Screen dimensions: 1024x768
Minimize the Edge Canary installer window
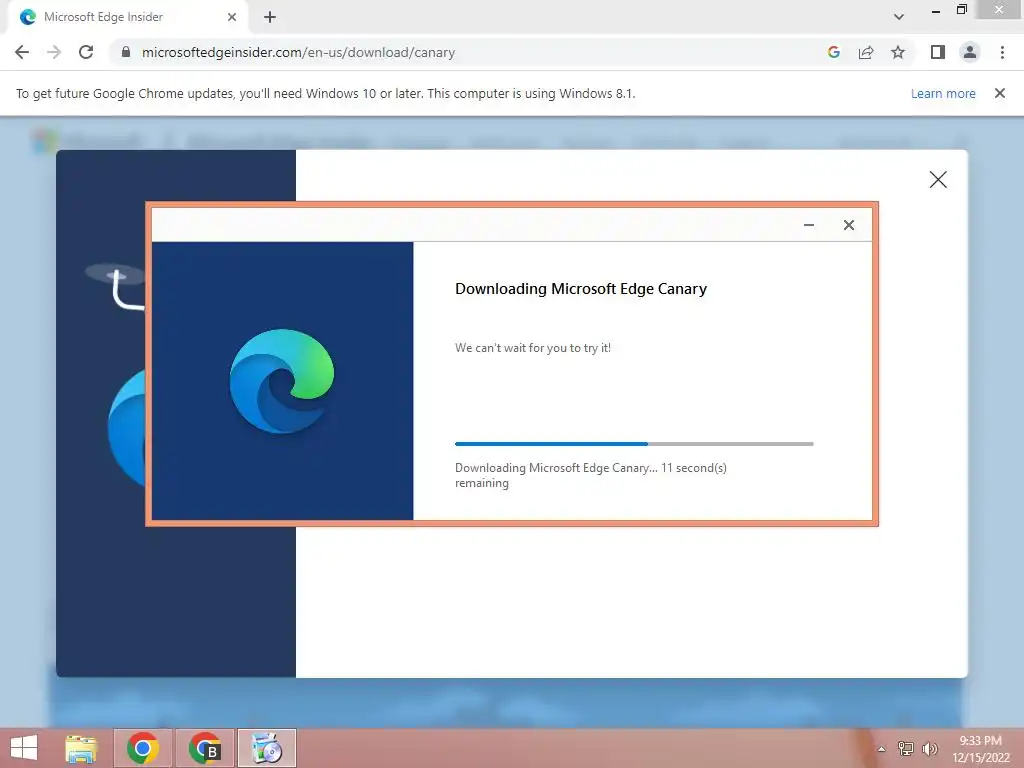coord(808,225)
